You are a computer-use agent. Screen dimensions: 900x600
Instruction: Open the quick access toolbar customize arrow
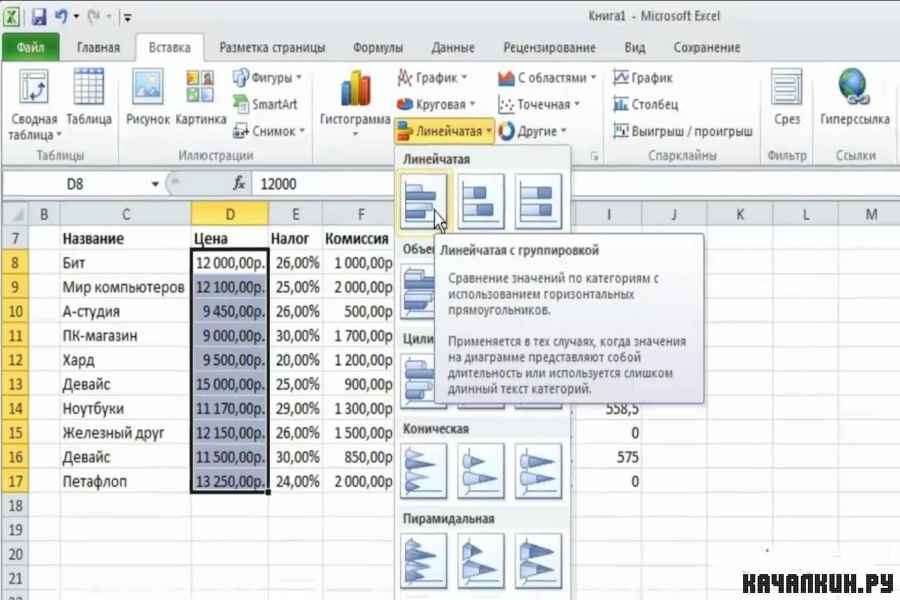click(x=127, y=17)
